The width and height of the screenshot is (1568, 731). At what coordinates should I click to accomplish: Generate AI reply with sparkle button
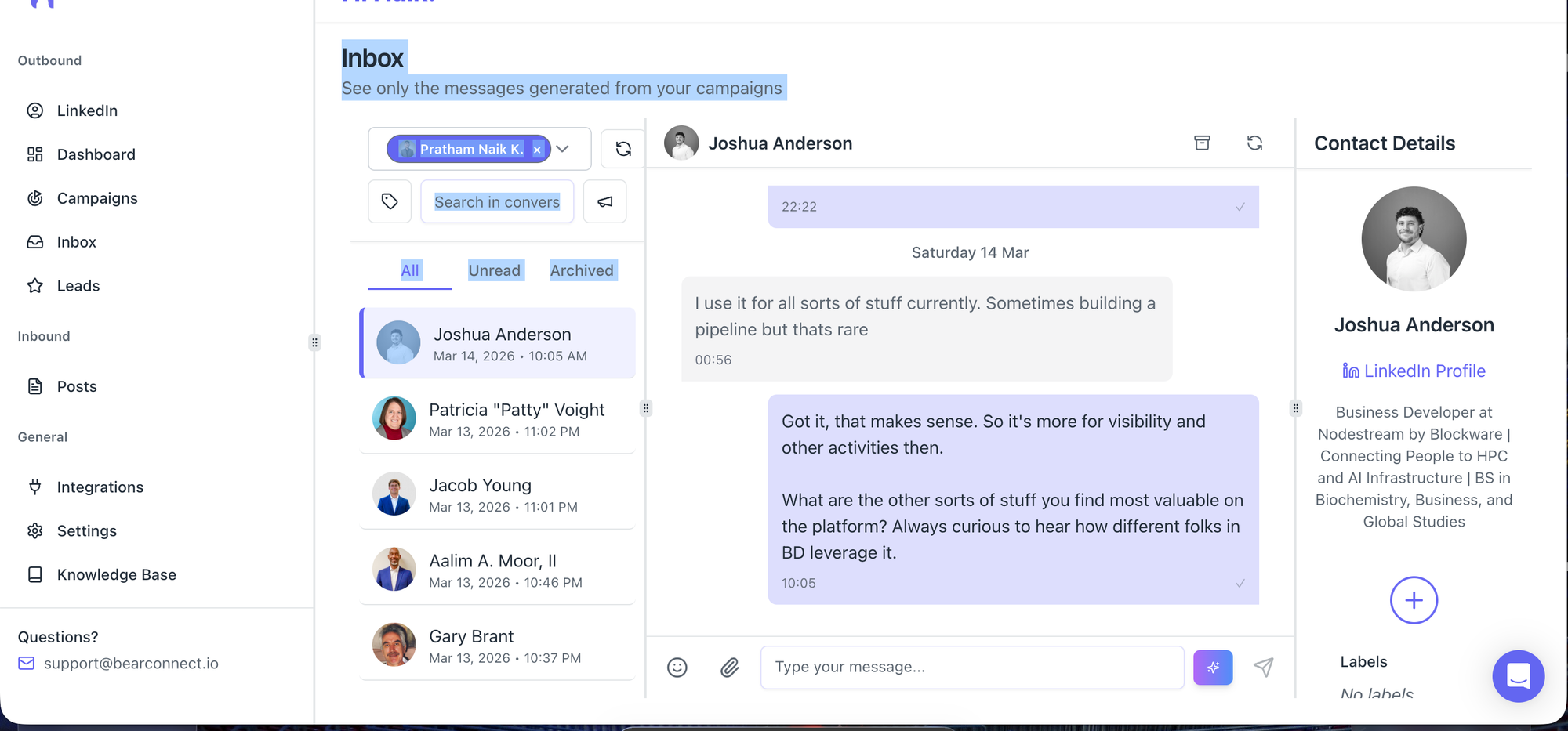1212,667
